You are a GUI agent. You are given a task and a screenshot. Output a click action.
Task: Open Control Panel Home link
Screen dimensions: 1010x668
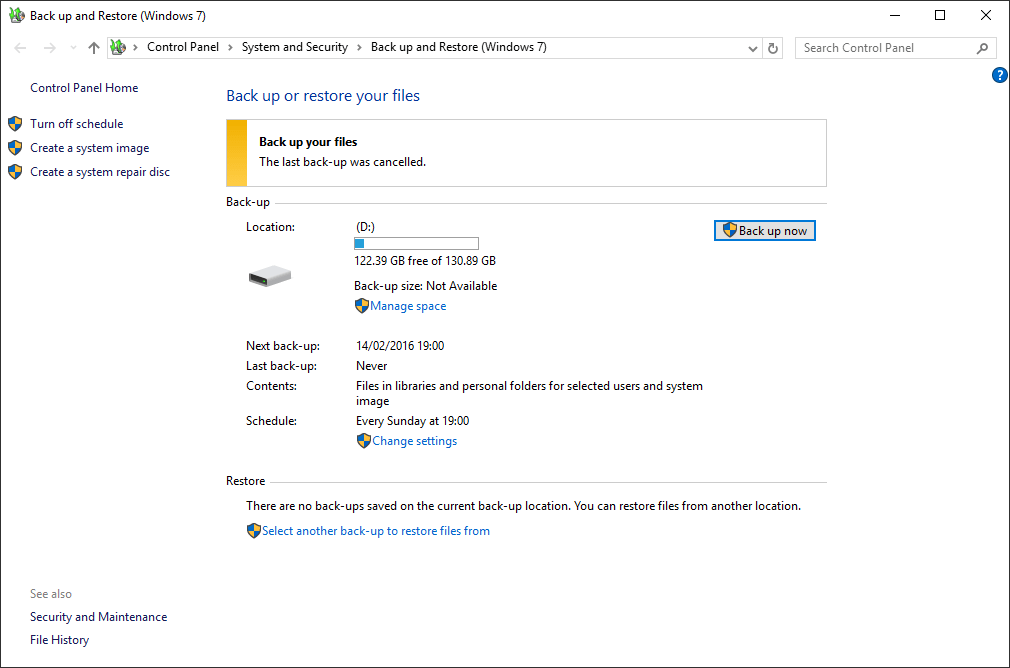click(84, 88)
